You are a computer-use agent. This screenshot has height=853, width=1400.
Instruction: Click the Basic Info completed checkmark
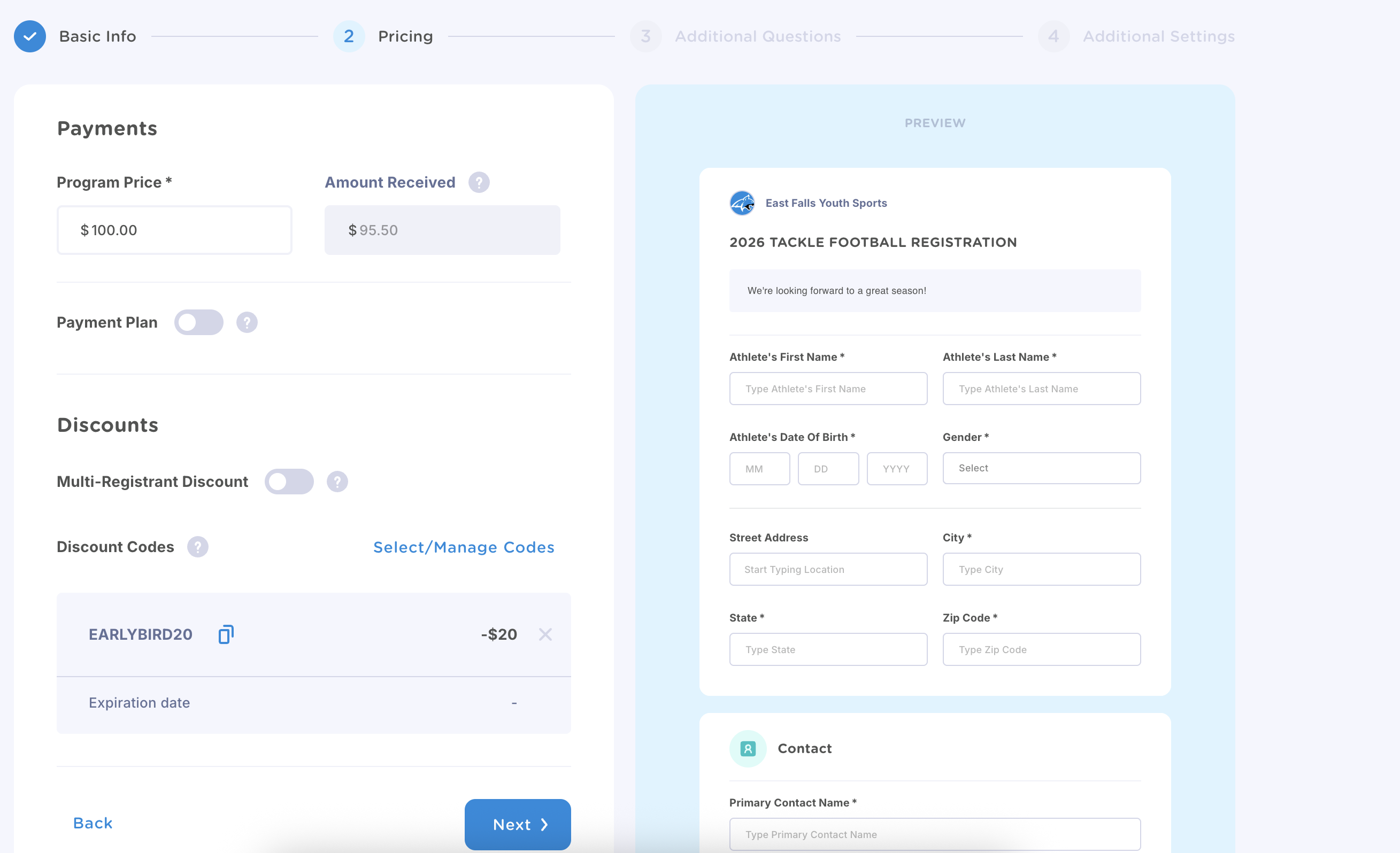pos(29,36)
